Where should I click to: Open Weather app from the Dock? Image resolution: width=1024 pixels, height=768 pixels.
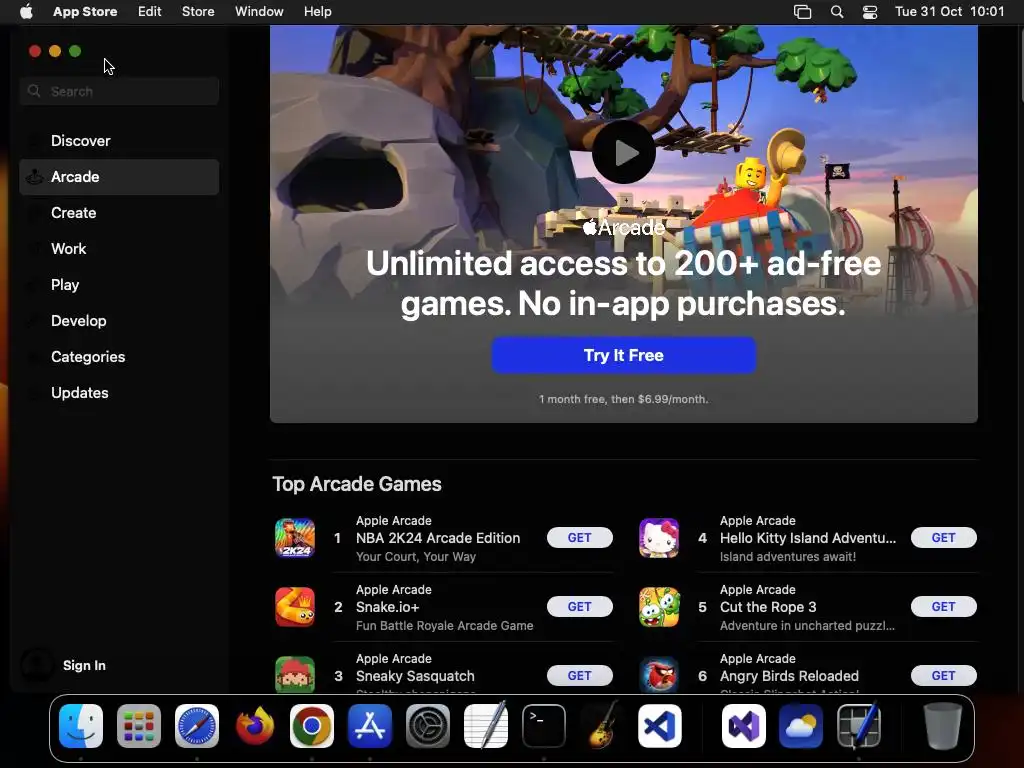pos(801,726)
